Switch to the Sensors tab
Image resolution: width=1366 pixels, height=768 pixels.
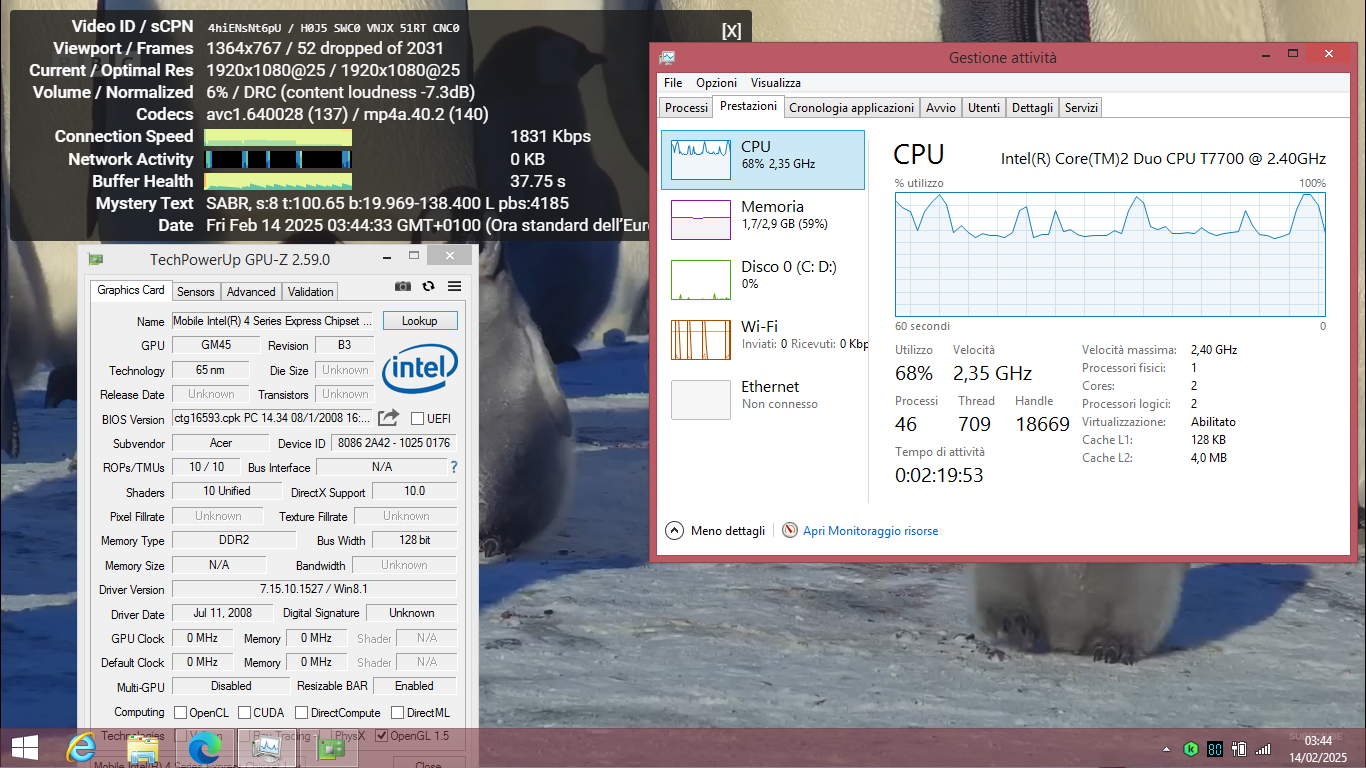[195, 292]
